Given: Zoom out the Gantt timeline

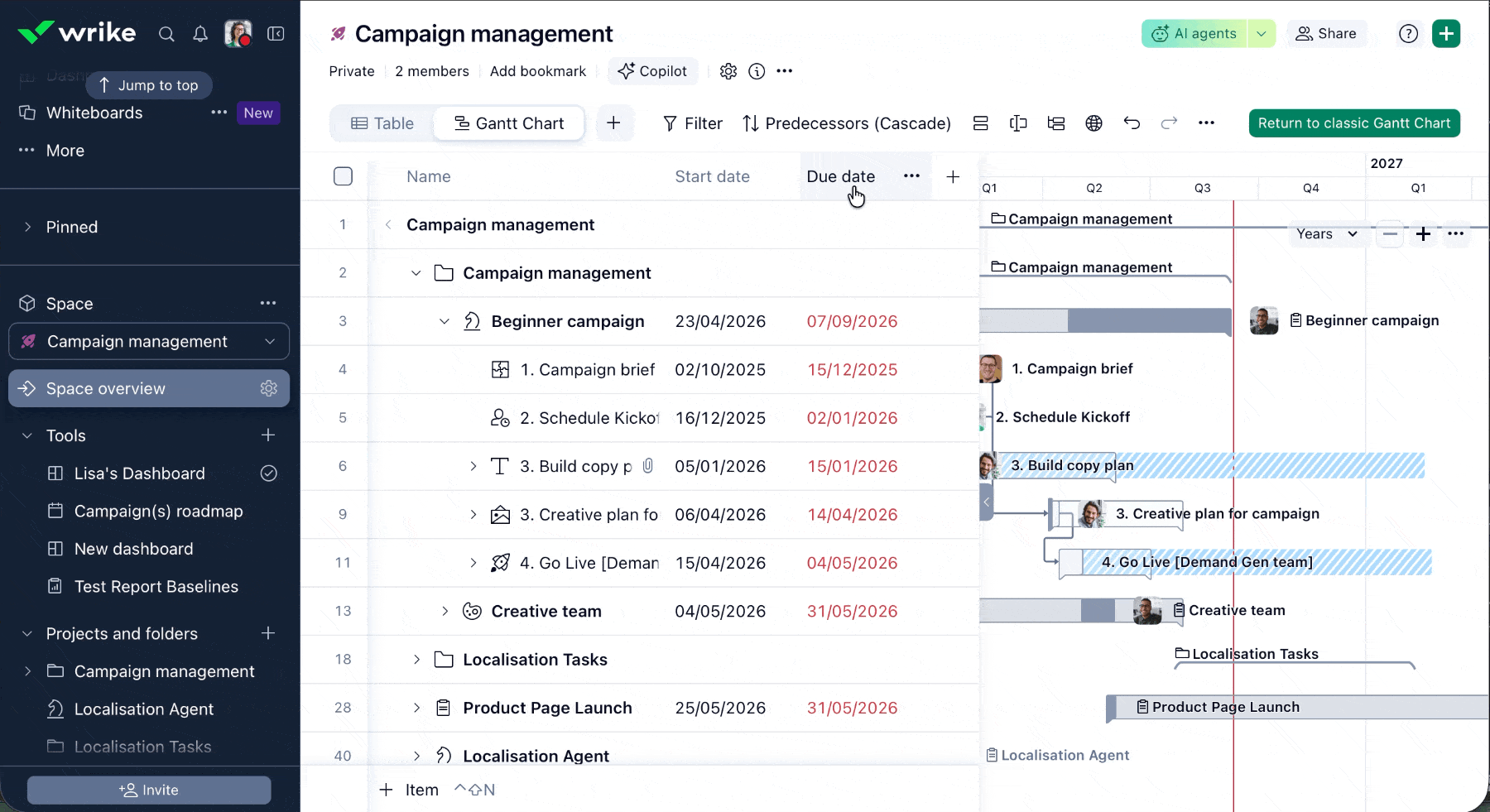Looking at the screenshot, I should click(x=1390, y=234).
